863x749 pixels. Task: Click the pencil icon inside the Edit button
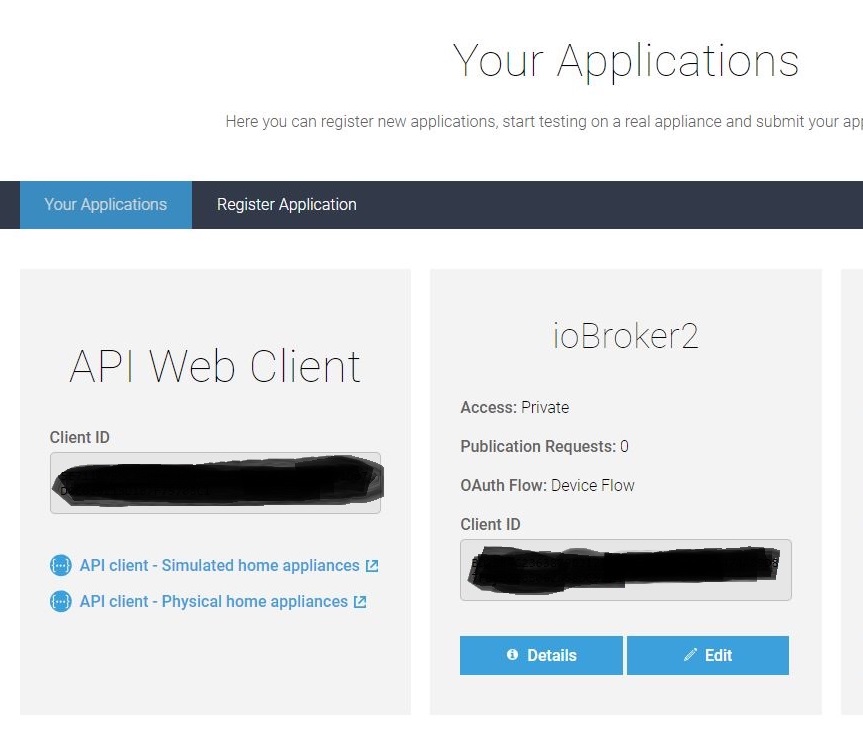point(692,655)
